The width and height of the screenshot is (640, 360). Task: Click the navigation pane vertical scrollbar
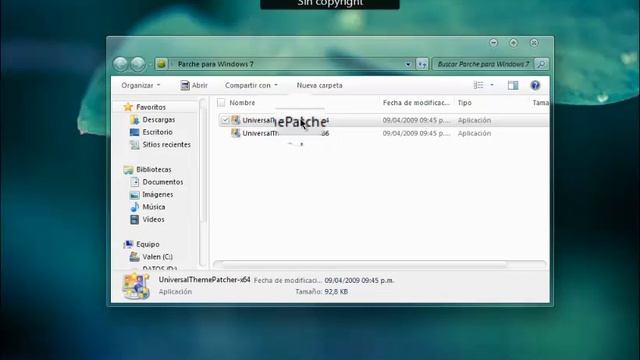coord(202,161)
